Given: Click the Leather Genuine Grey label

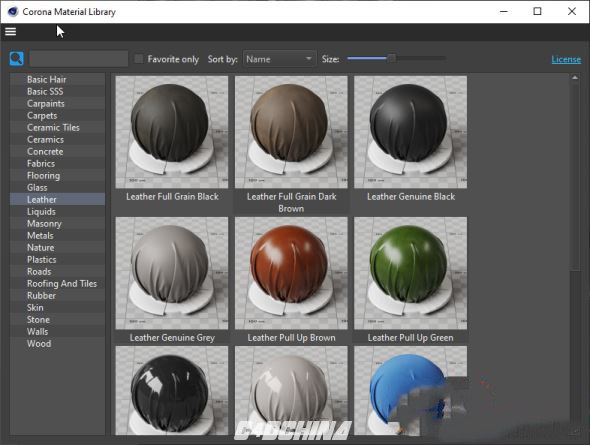Looking at the screenshot, I should pos(172,338).
